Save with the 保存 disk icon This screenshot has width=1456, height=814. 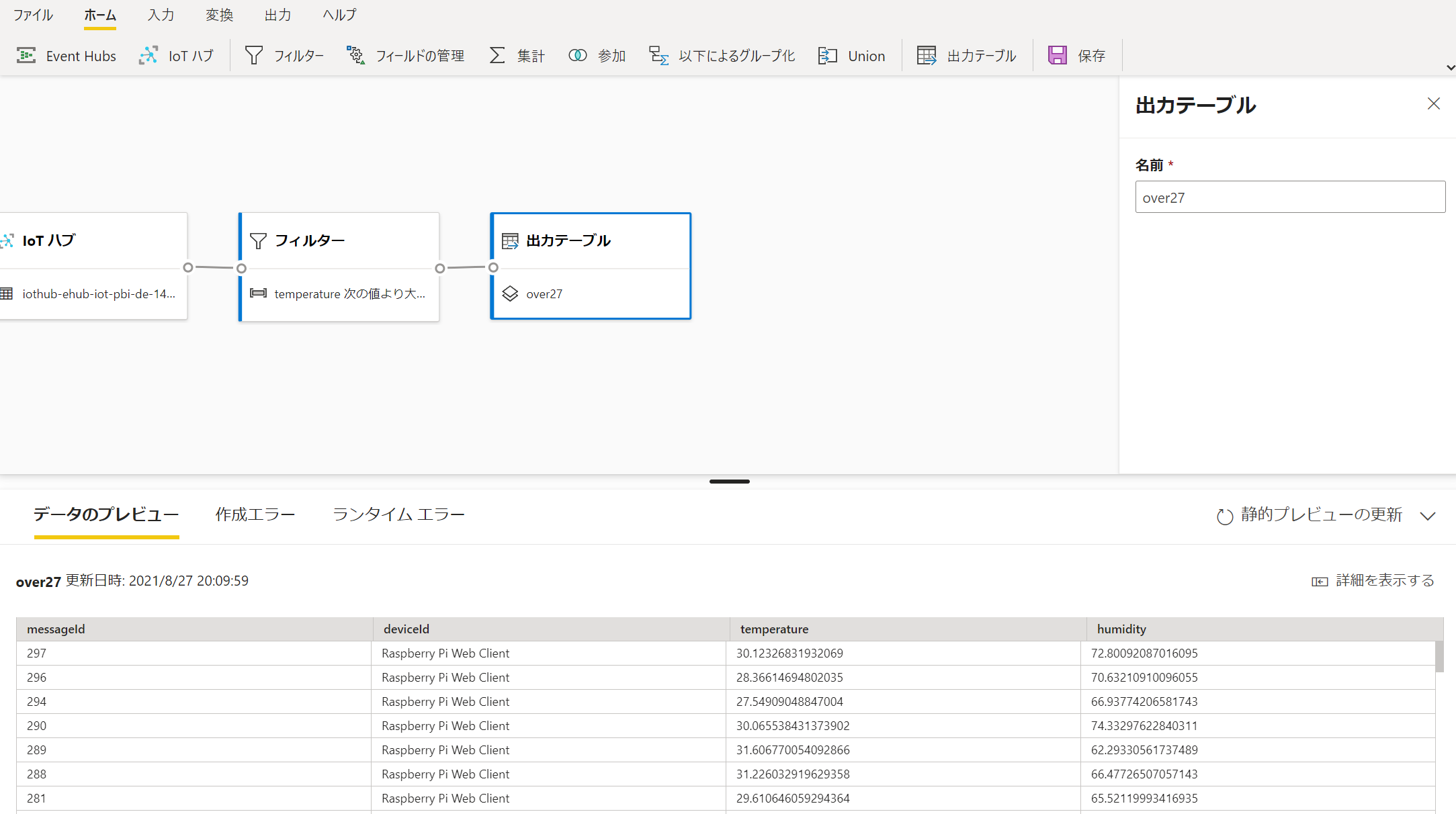[1058, 56]
